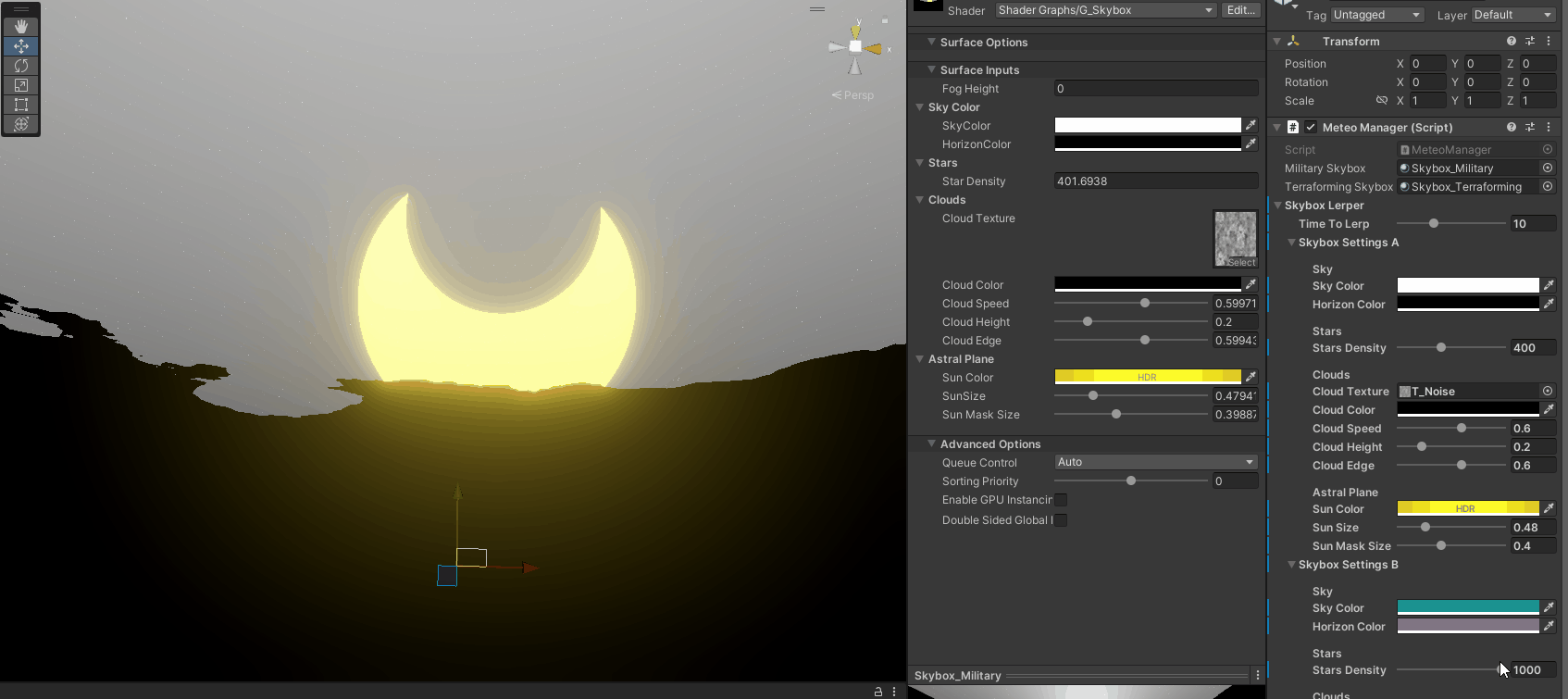Open the Meteo Manager component context menu

tap(1549, 127)
